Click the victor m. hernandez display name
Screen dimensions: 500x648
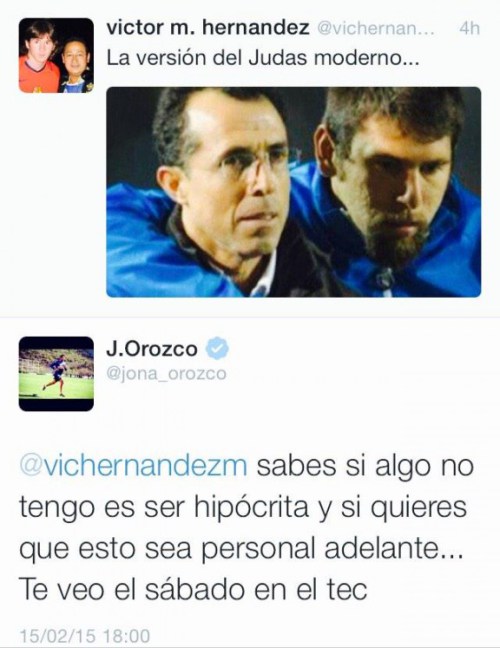click(208, 28)
